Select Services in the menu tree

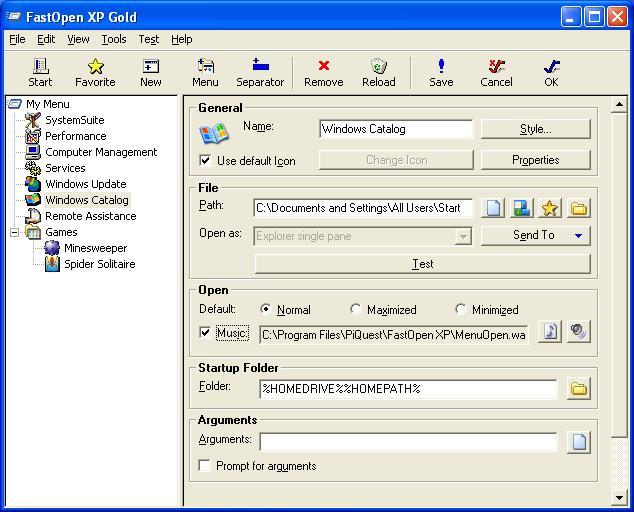(x=65, y=168)
